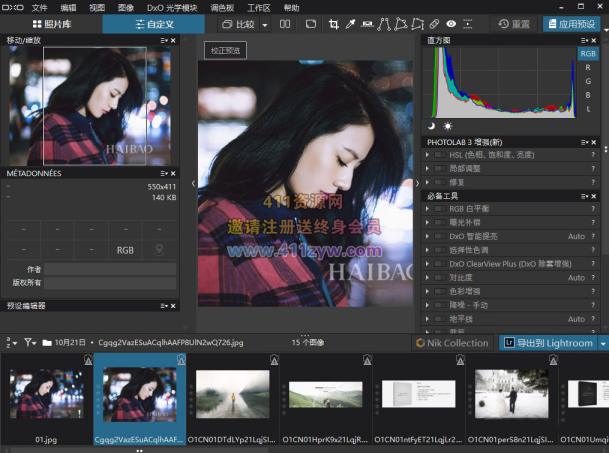Click the Nik Collection button
Image resolution: width=609 pixels, height=453 pixels.
452,343
